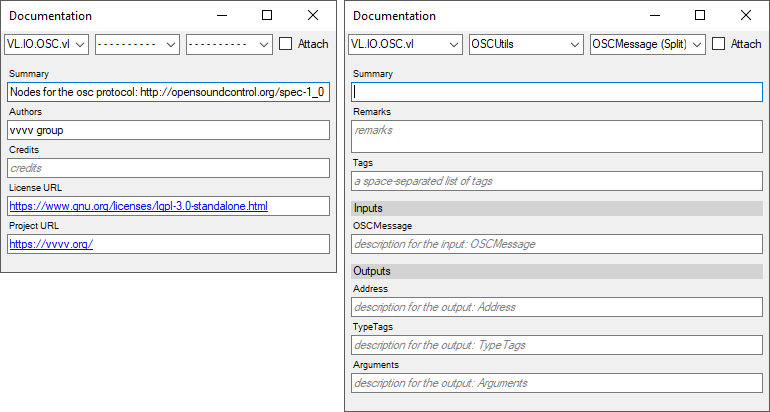Click the Tags input field
The width and height of the screenshot is (770, 412).
557,181
